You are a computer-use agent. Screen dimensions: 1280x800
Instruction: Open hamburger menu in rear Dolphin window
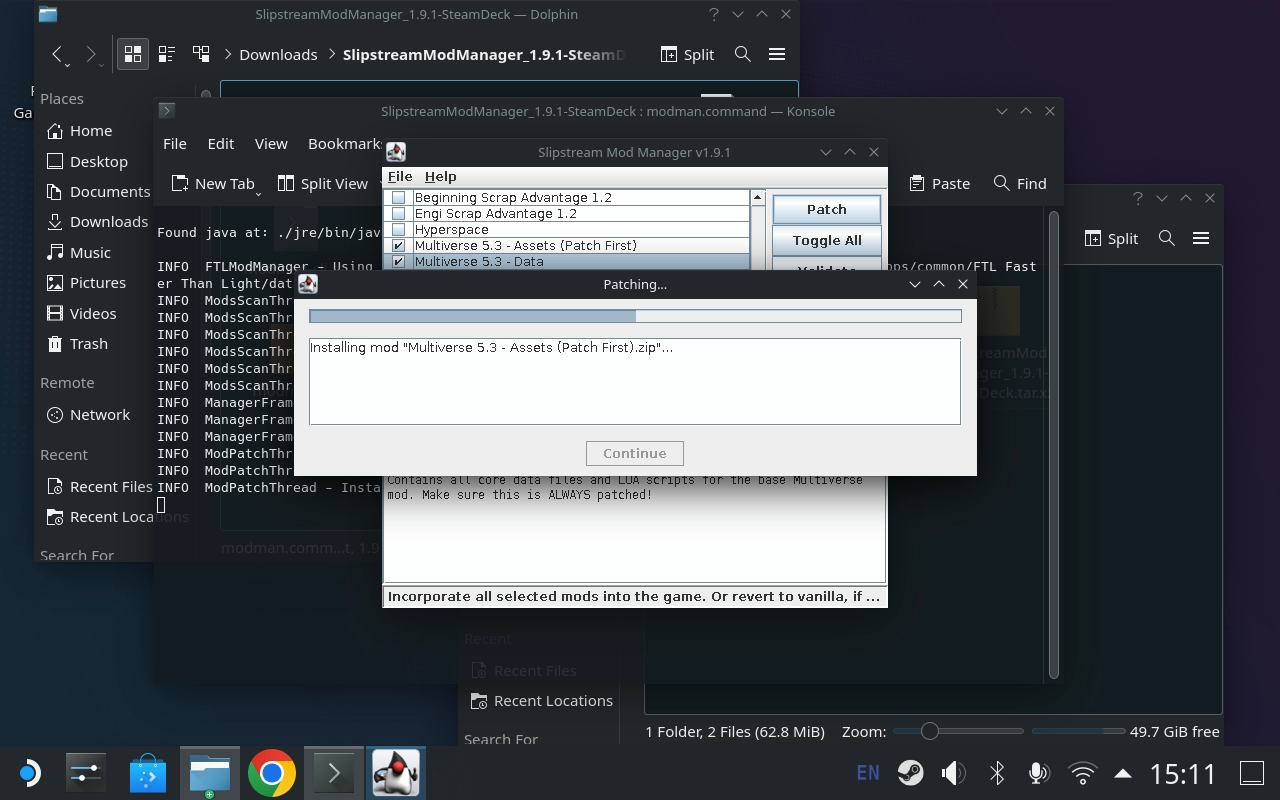(1201, 238)
